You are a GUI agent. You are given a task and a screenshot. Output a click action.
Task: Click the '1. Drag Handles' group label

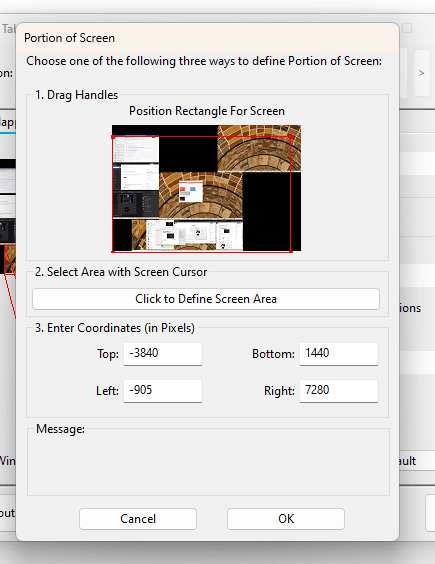[x=76, y=95]
